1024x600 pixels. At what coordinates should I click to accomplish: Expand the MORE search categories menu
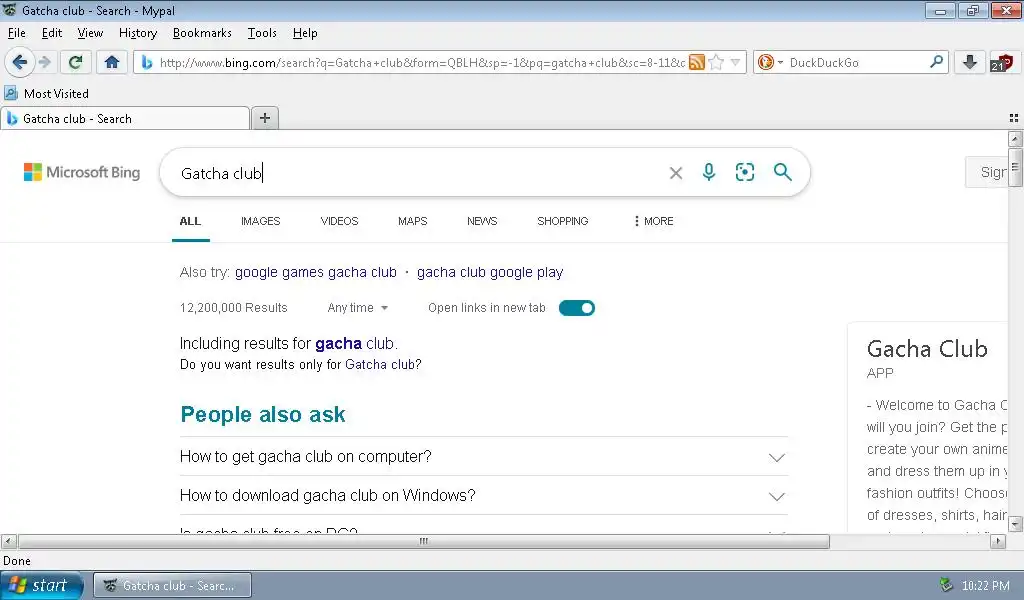[x=653, y=221]
